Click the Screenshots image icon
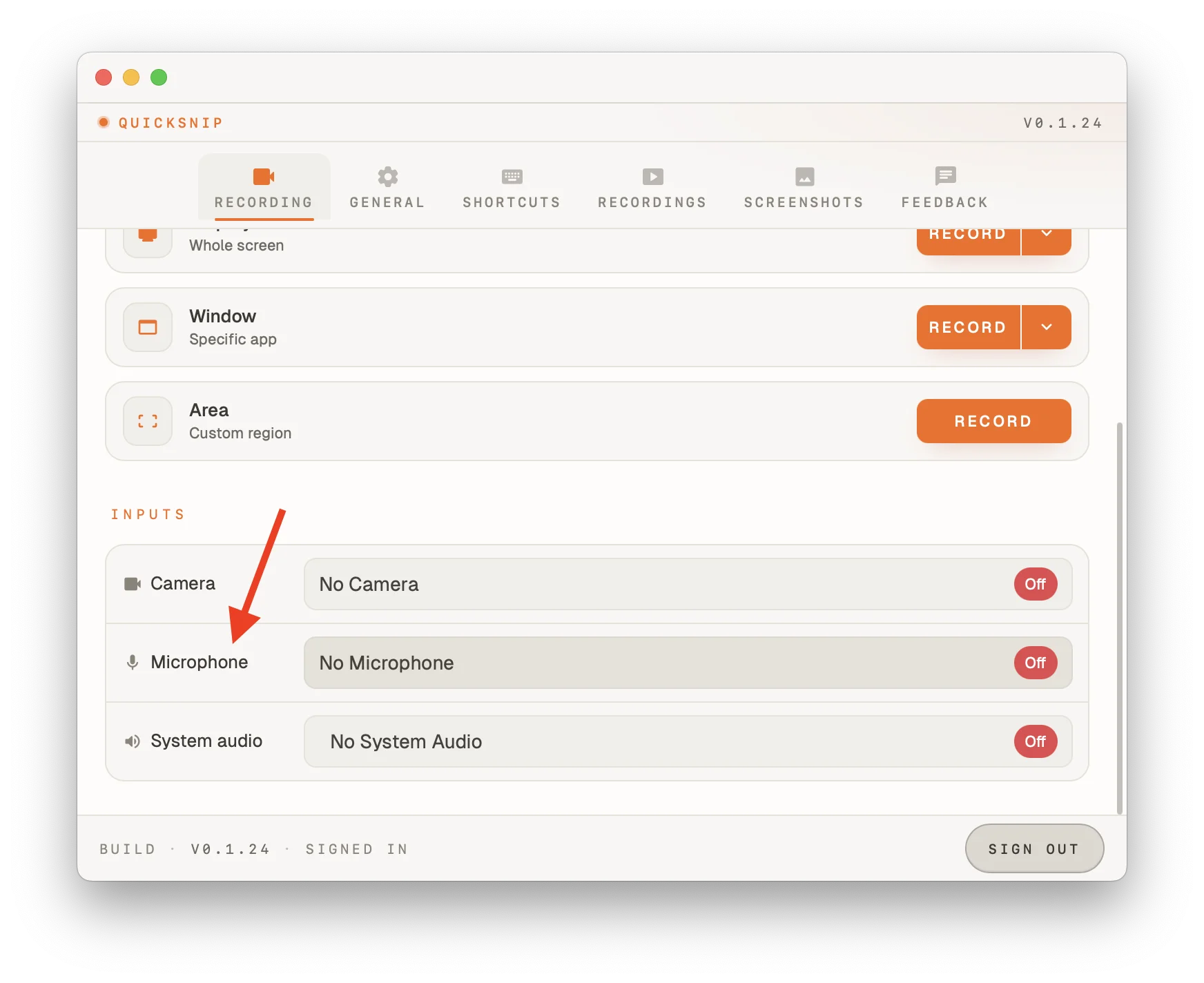Screen dimensions: 1204x983 [x=804, y=177]
